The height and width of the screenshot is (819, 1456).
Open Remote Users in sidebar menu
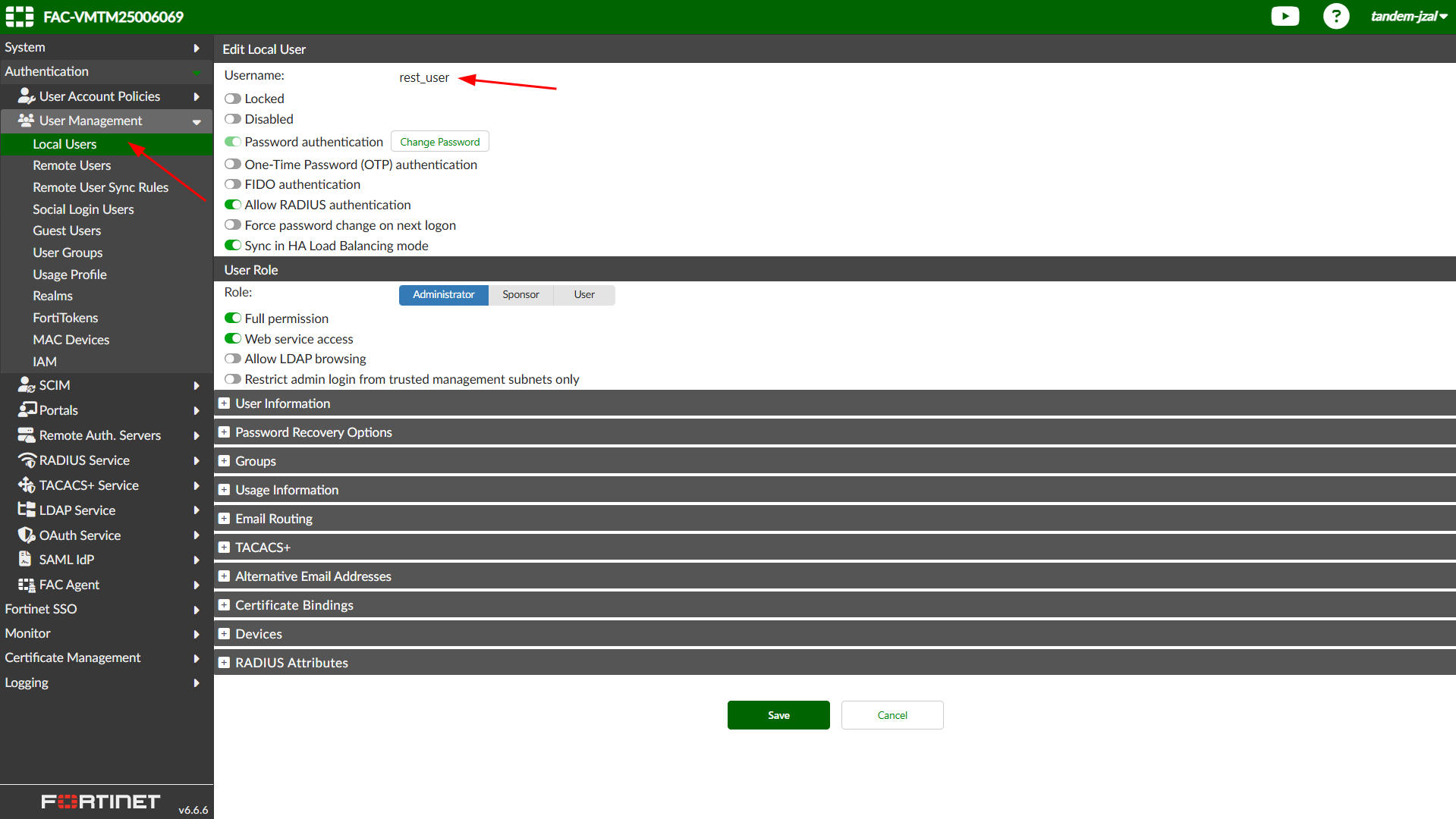click(x=71, y=165)
